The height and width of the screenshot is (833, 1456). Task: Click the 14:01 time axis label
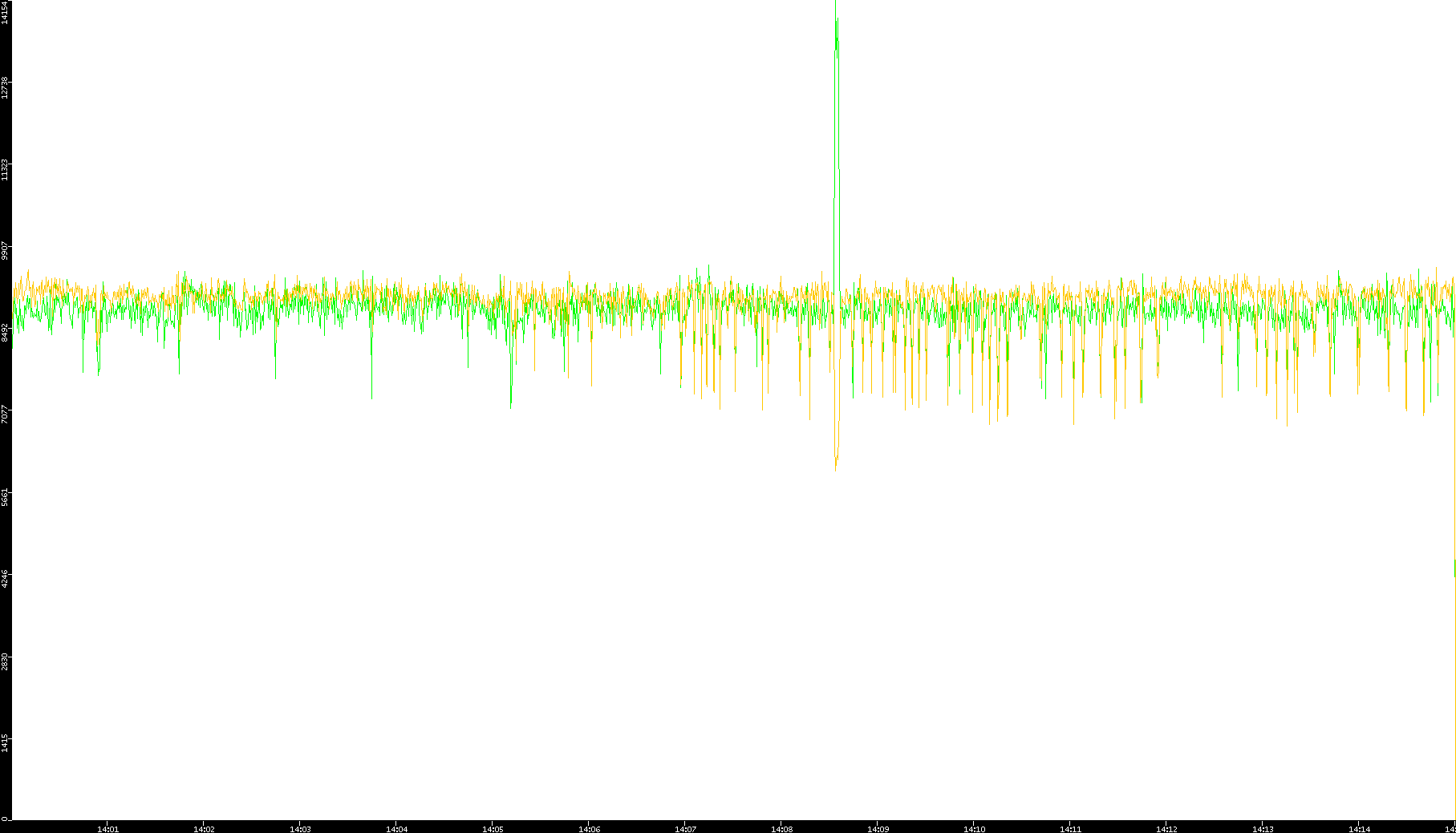[x=107, y=829]
